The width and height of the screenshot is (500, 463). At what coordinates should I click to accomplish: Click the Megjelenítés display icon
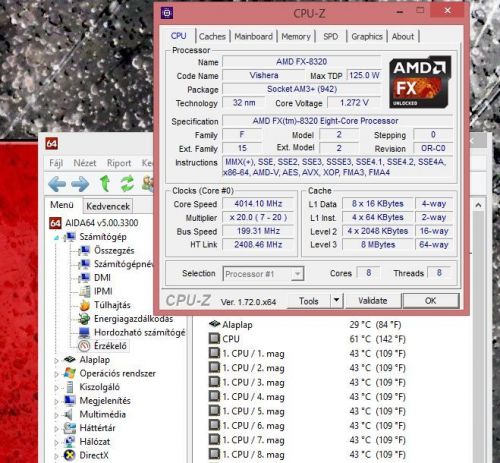point(69,400)
